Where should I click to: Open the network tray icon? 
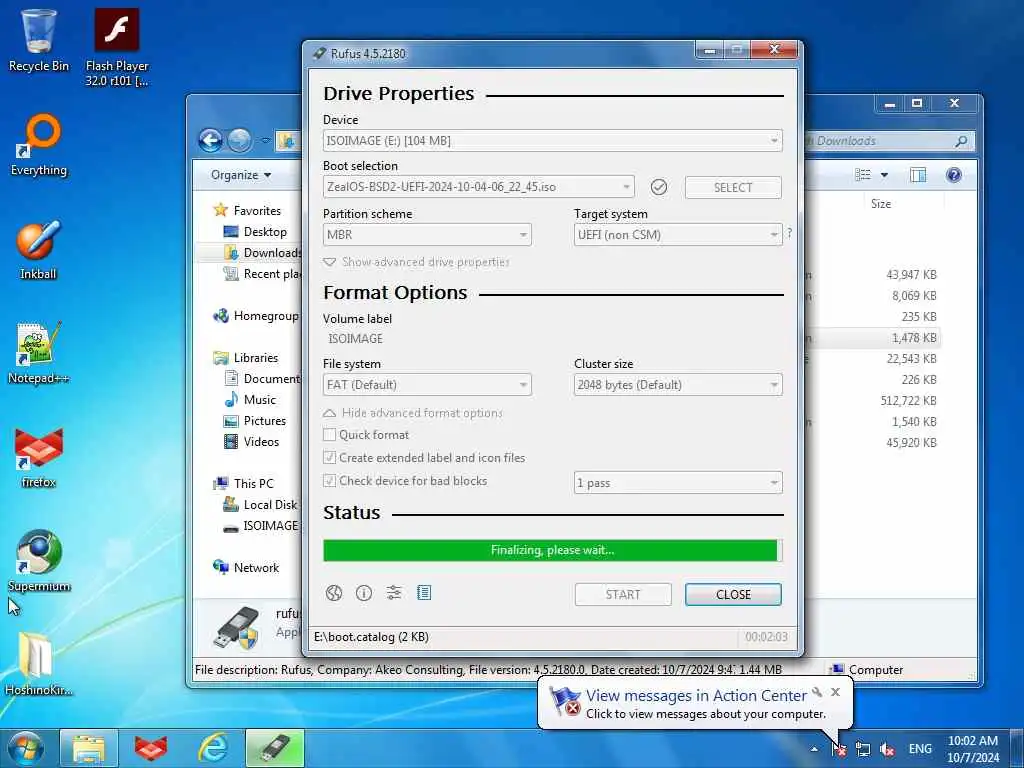click(863, 749)
